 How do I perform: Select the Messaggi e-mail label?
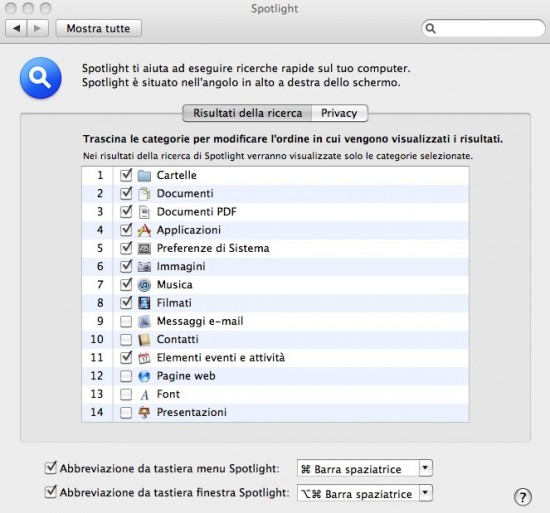pos(200,321)
